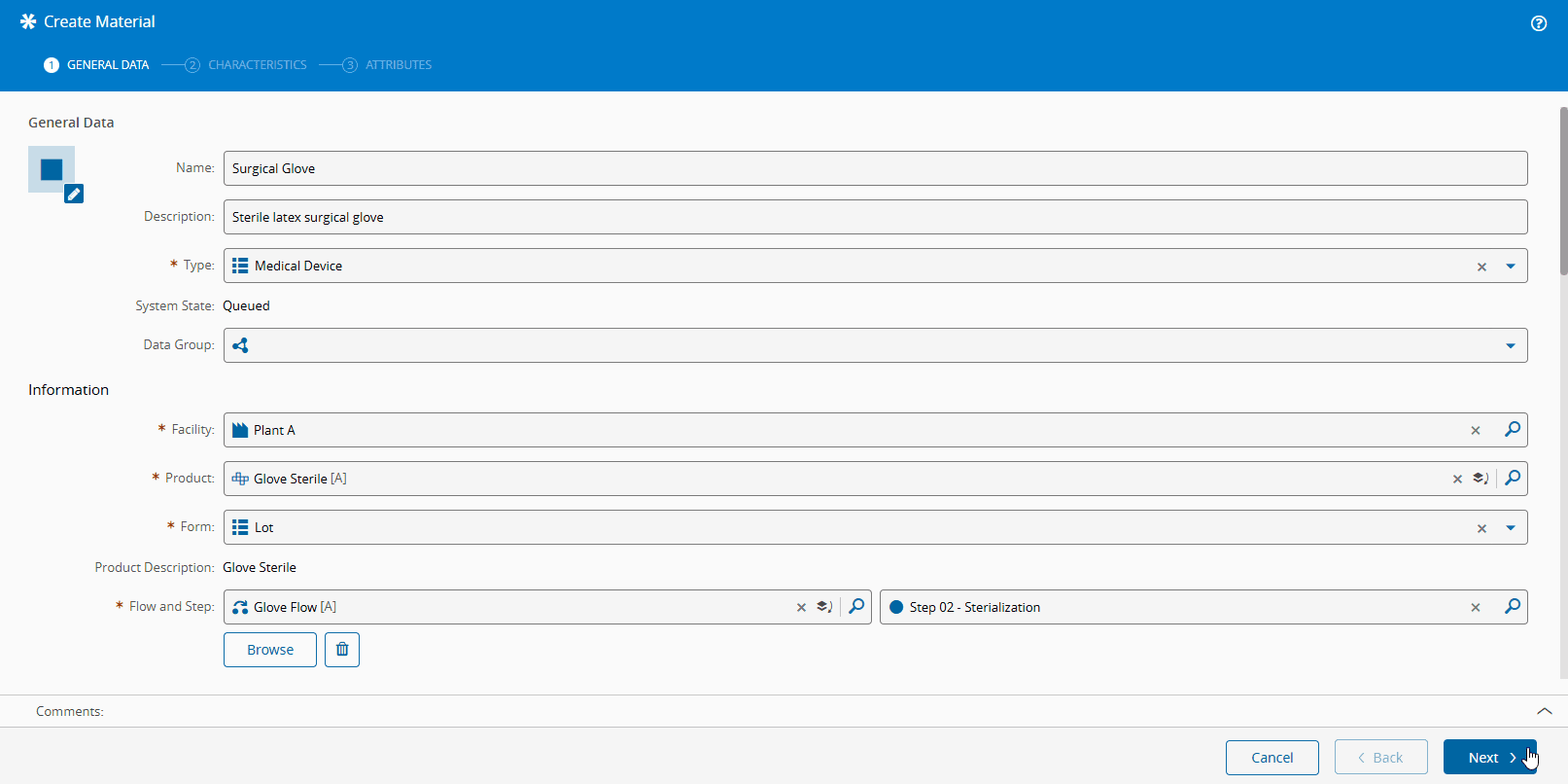This screenshot has height=784, width=1568.
Task: Click the Data Group share icon
Action: (x=240, y=345)
